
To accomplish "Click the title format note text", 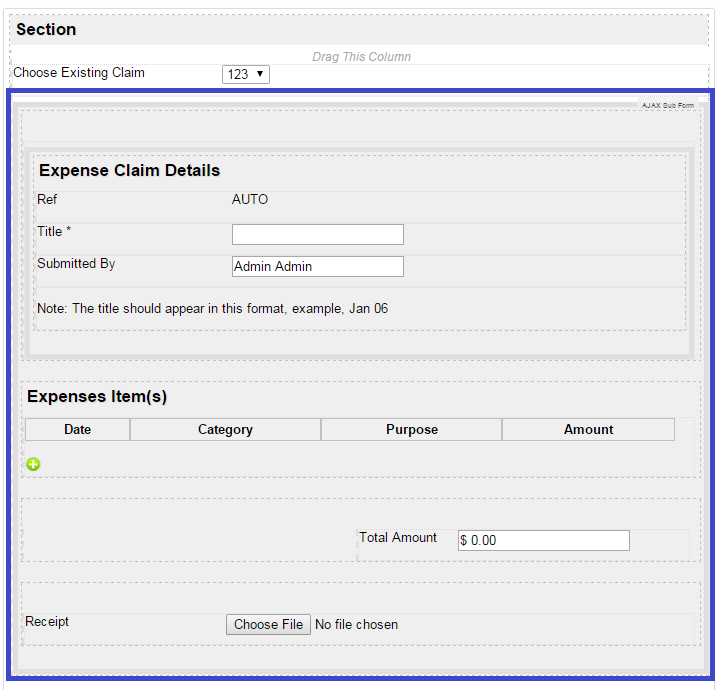I will tap(212, 308).
